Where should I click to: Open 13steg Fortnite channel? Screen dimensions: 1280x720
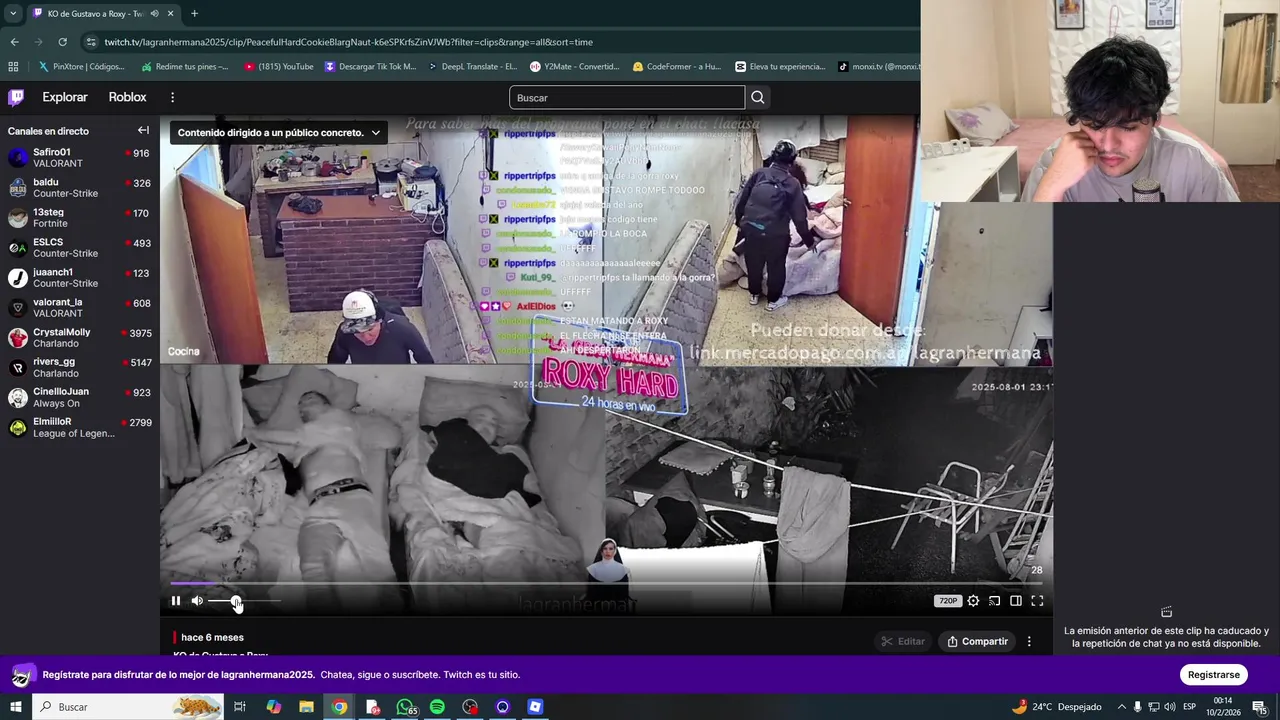[x=80, y=218]
